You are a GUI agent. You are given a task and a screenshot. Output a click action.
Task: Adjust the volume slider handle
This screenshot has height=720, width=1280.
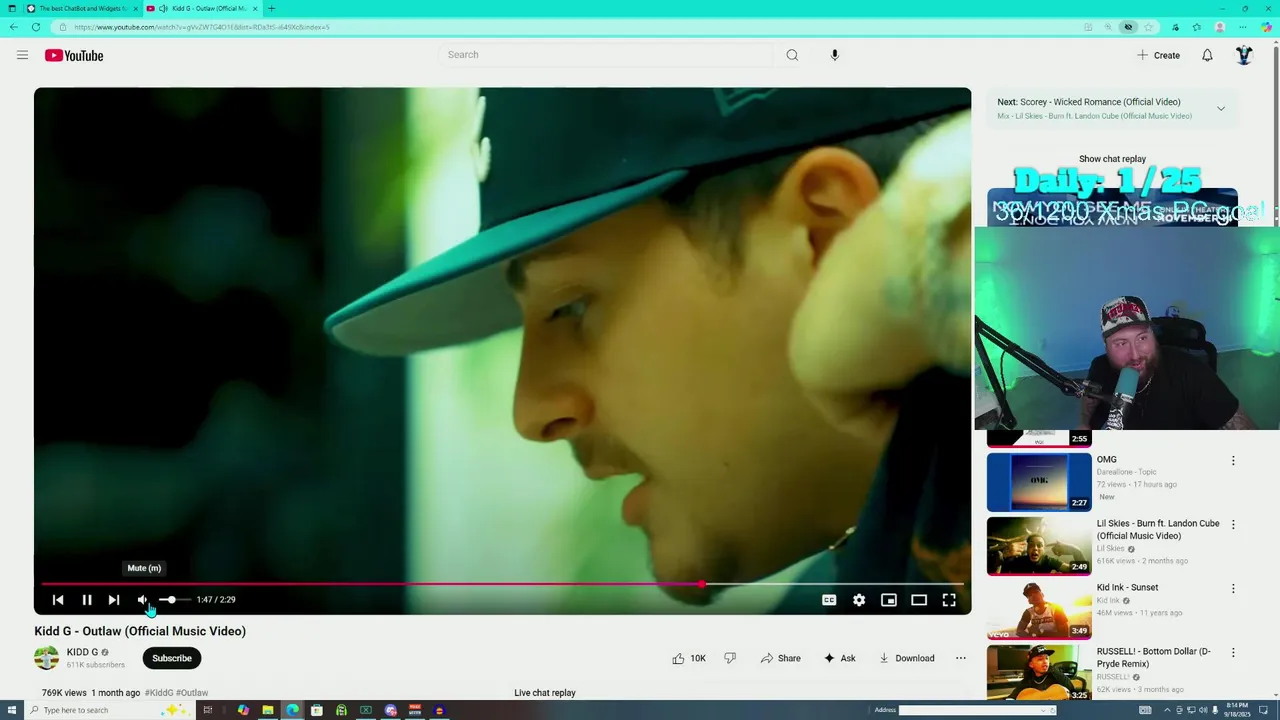click(x=171, y=600)
